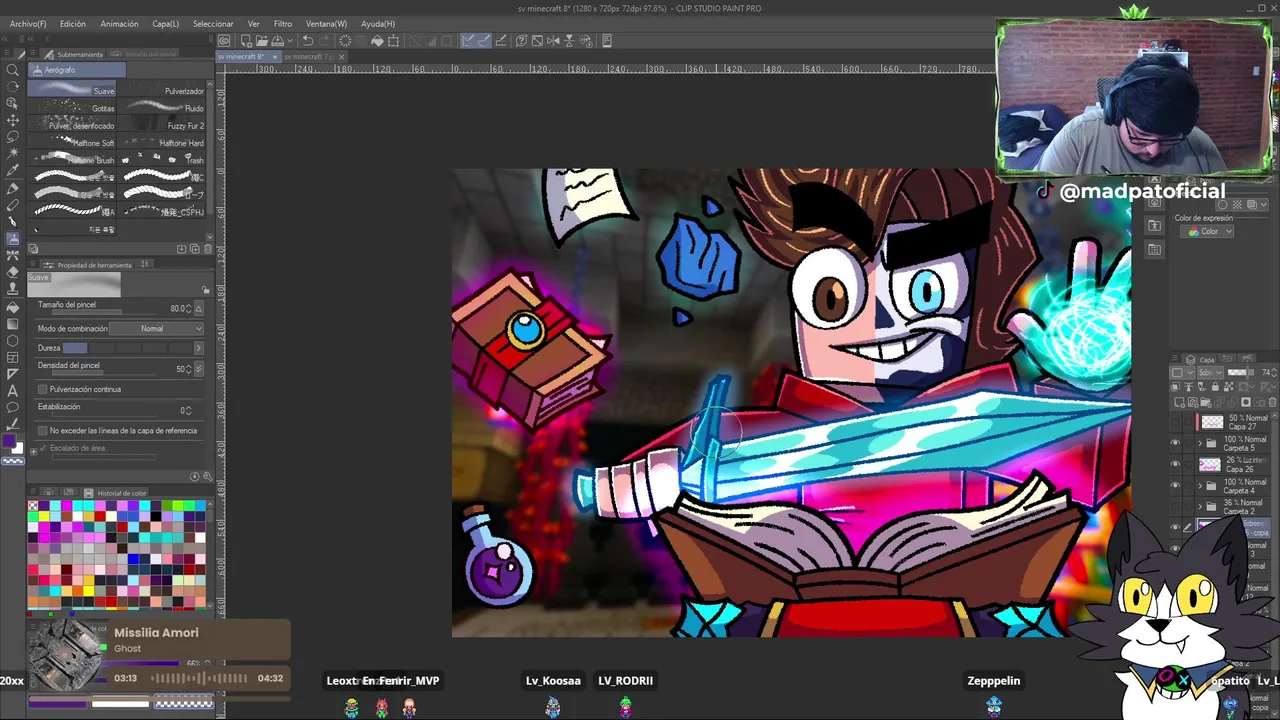
Task: Select the active Airbrush tool icon
Action: click(13, 239)
